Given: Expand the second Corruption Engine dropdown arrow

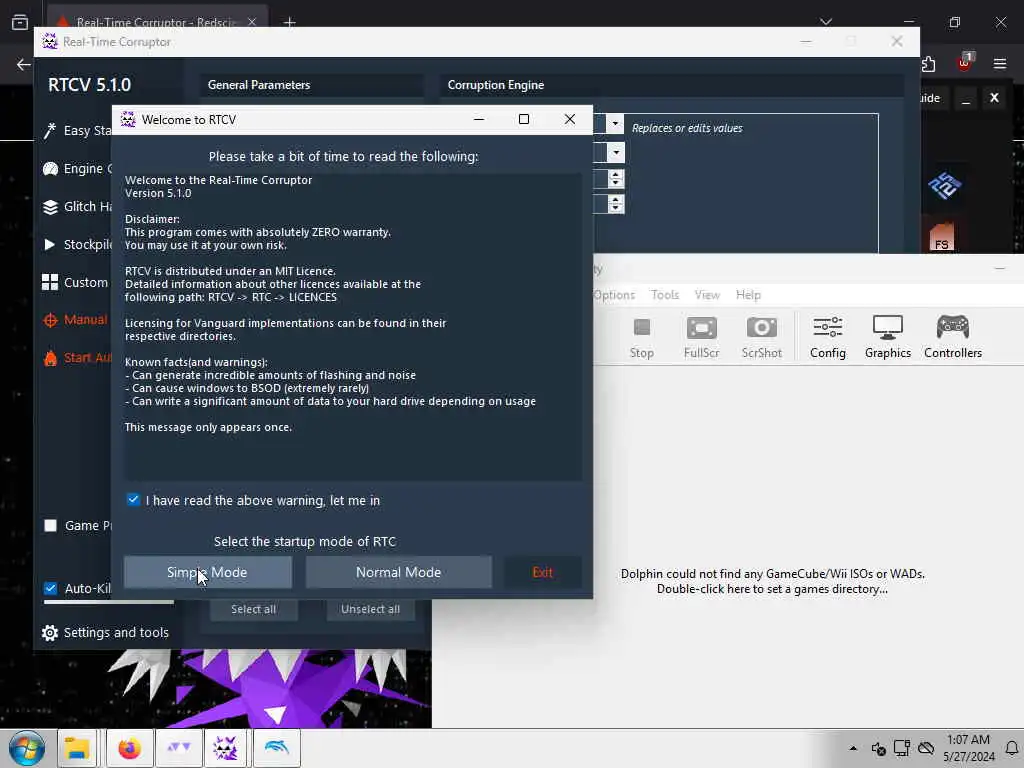Looking at the screenshot, I should click(x=616, y=153).
